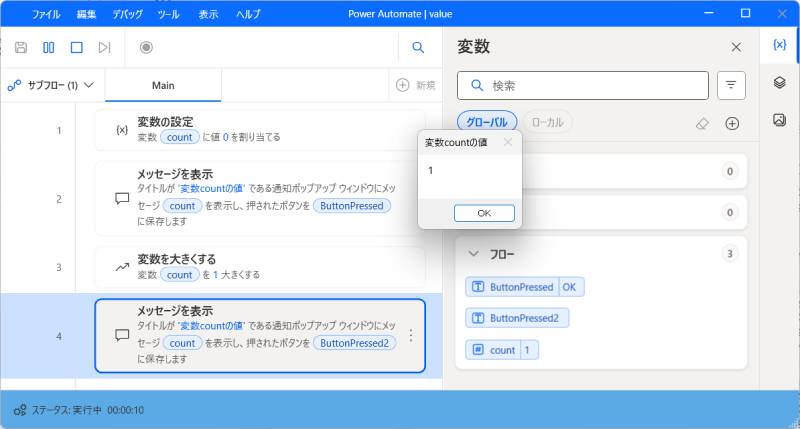
Task: Click inside the 検索 variable search field
Action: coord(583,85)
